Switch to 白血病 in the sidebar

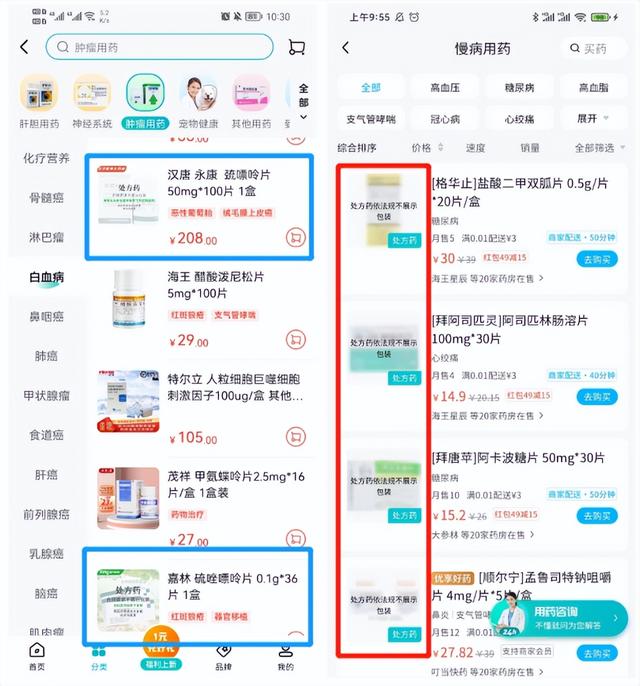tap(46, 277)
